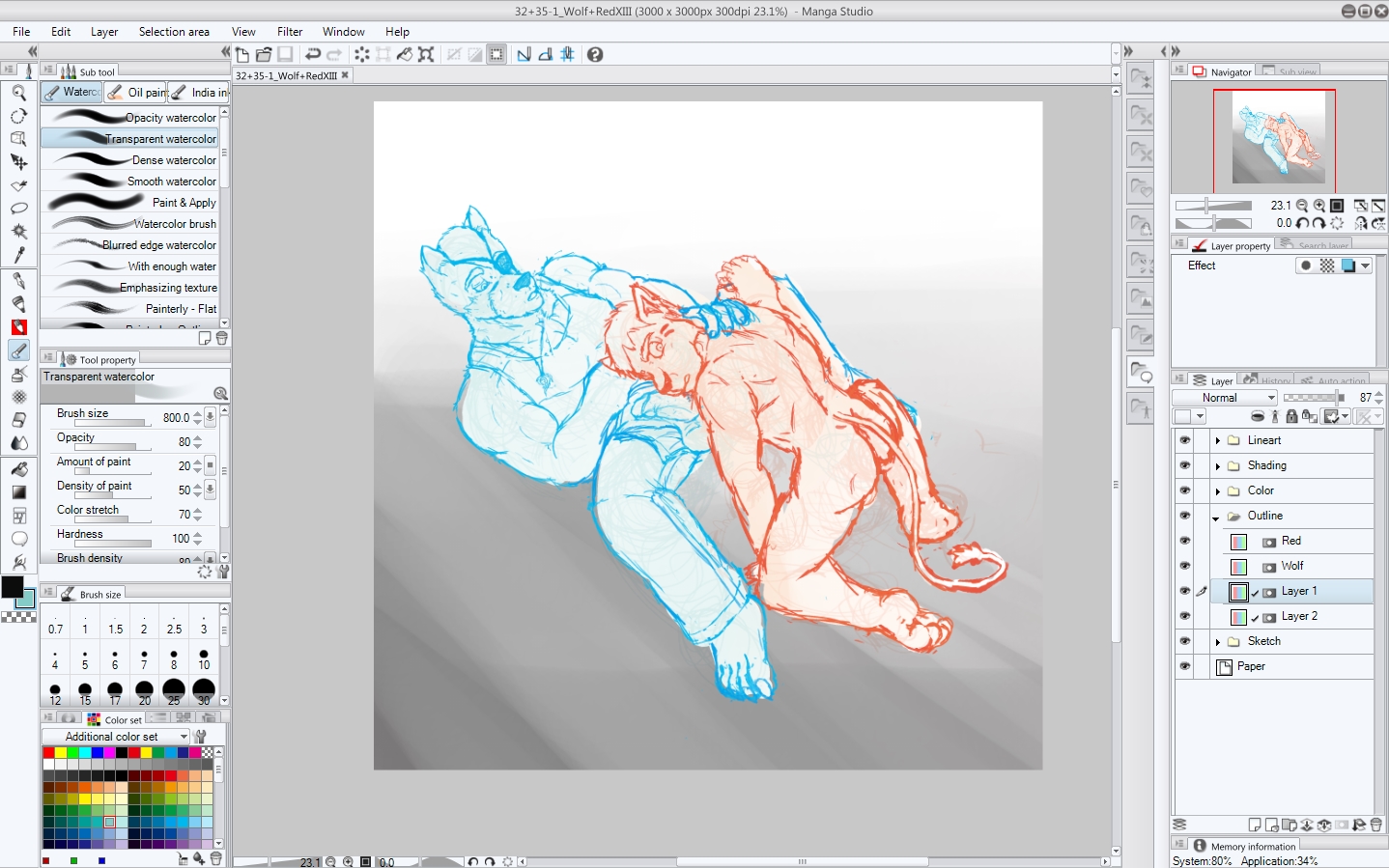Select the Move layer tool
The image size is (1389, 868).
pyautogui.click(x=18, y=162)
